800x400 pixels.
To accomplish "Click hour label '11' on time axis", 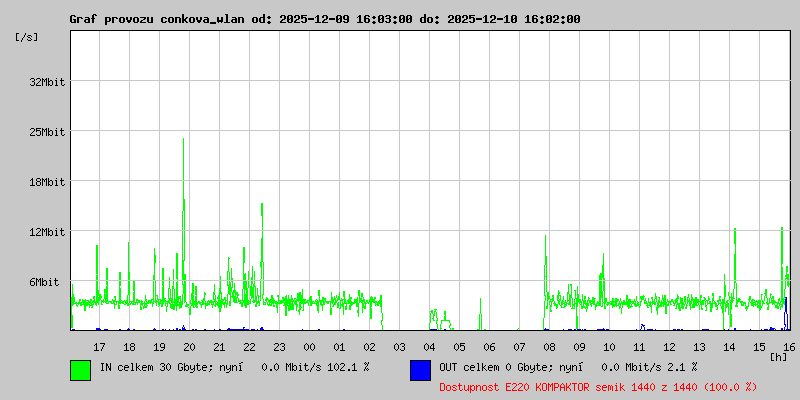I will point(640,347).
